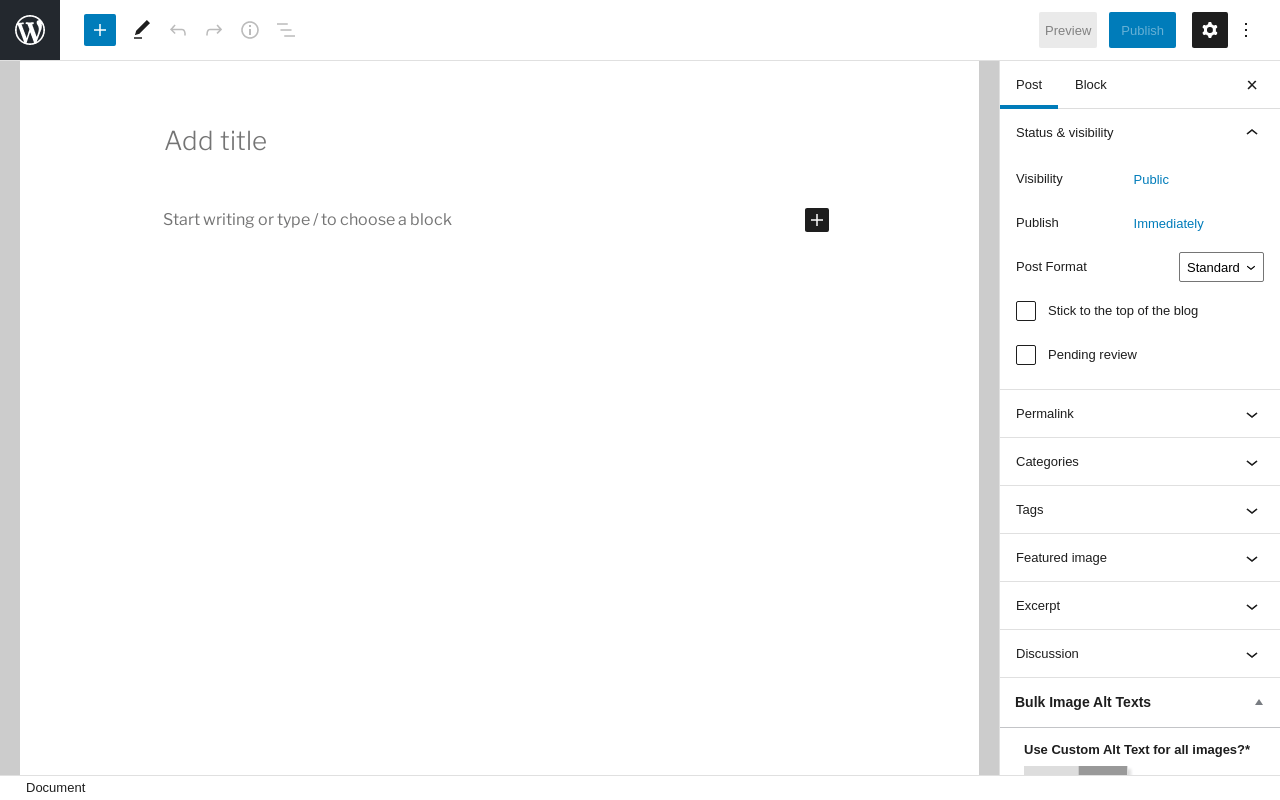Expand the Permalink panel
The height and width of the screenshot is (800, 1280).
[x=1140, y=414]
